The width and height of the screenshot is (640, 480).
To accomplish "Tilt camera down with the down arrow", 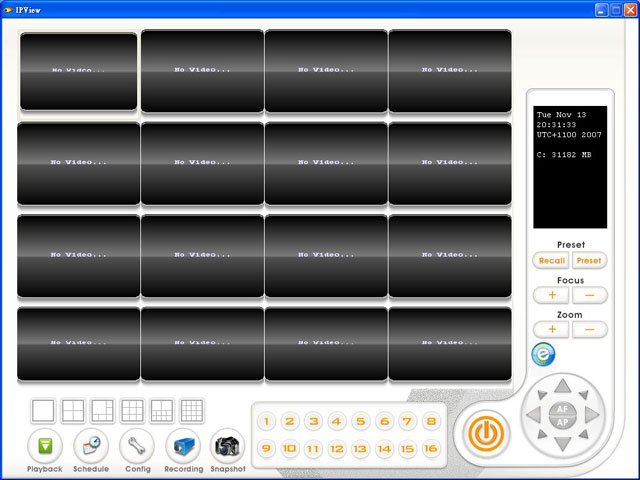I will 563,444.
